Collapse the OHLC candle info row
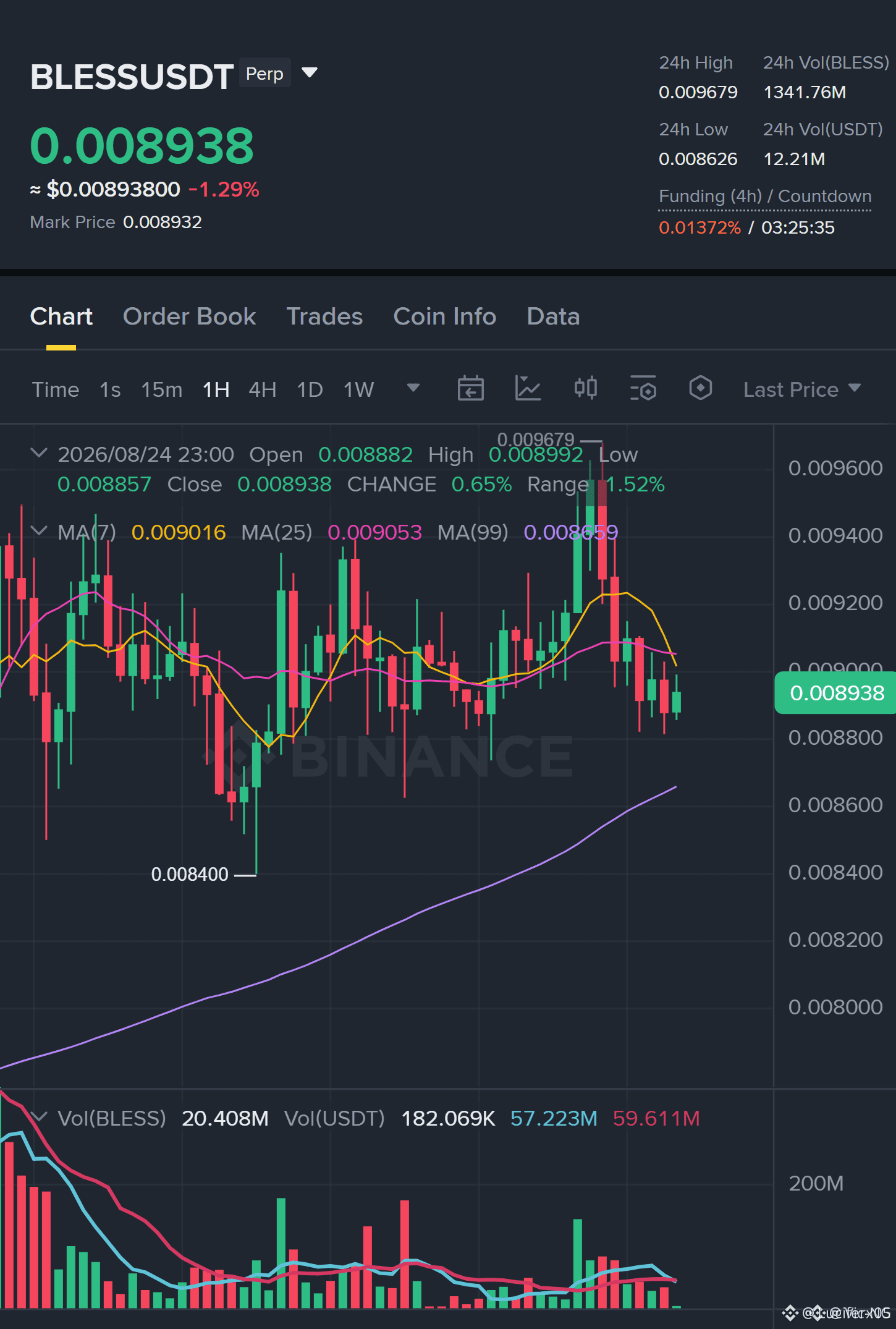This screenshot has height=1329, width=896. [39, 453]
